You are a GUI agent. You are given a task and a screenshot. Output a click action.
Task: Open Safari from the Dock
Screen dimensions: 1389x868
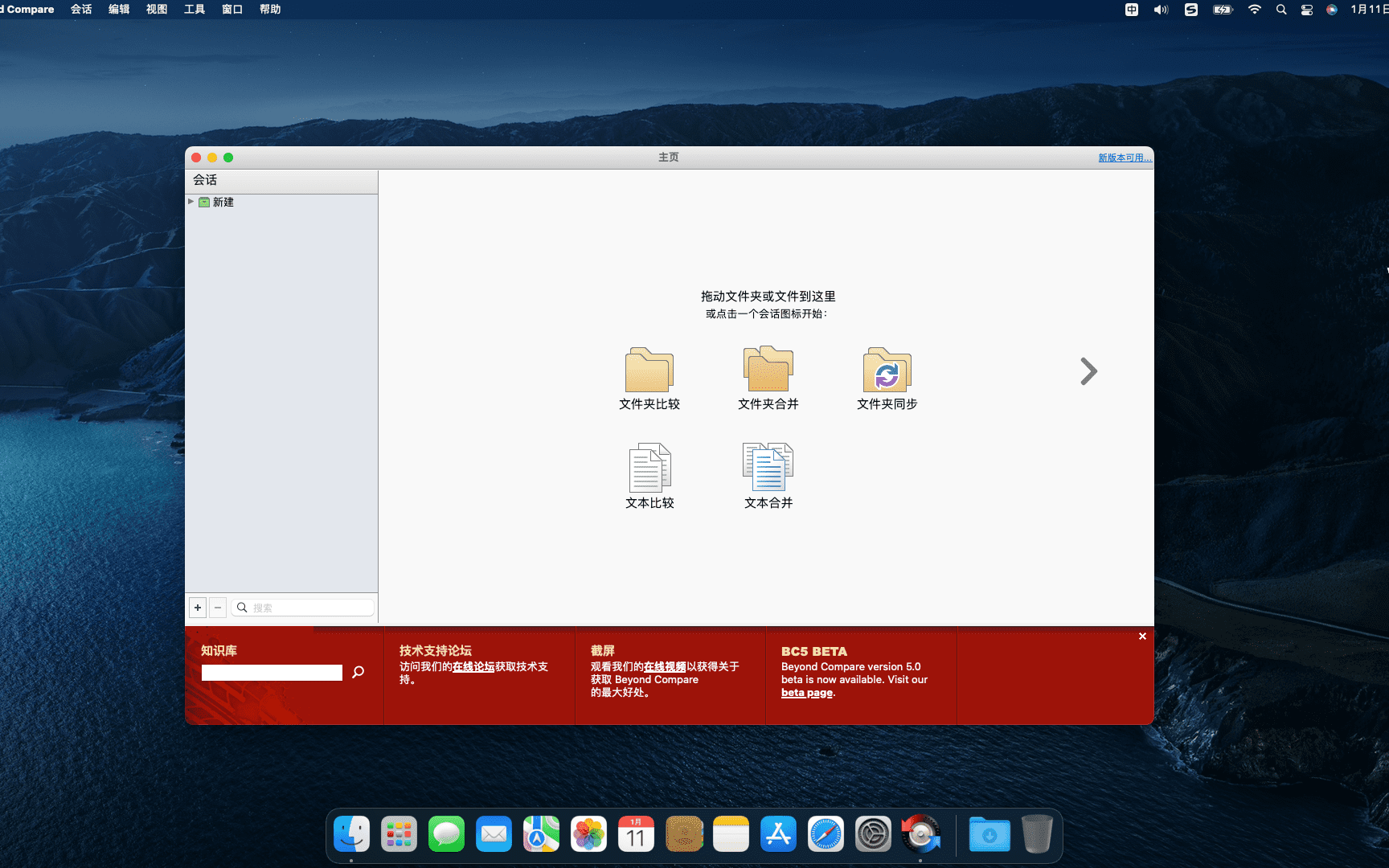click(826, 834)
